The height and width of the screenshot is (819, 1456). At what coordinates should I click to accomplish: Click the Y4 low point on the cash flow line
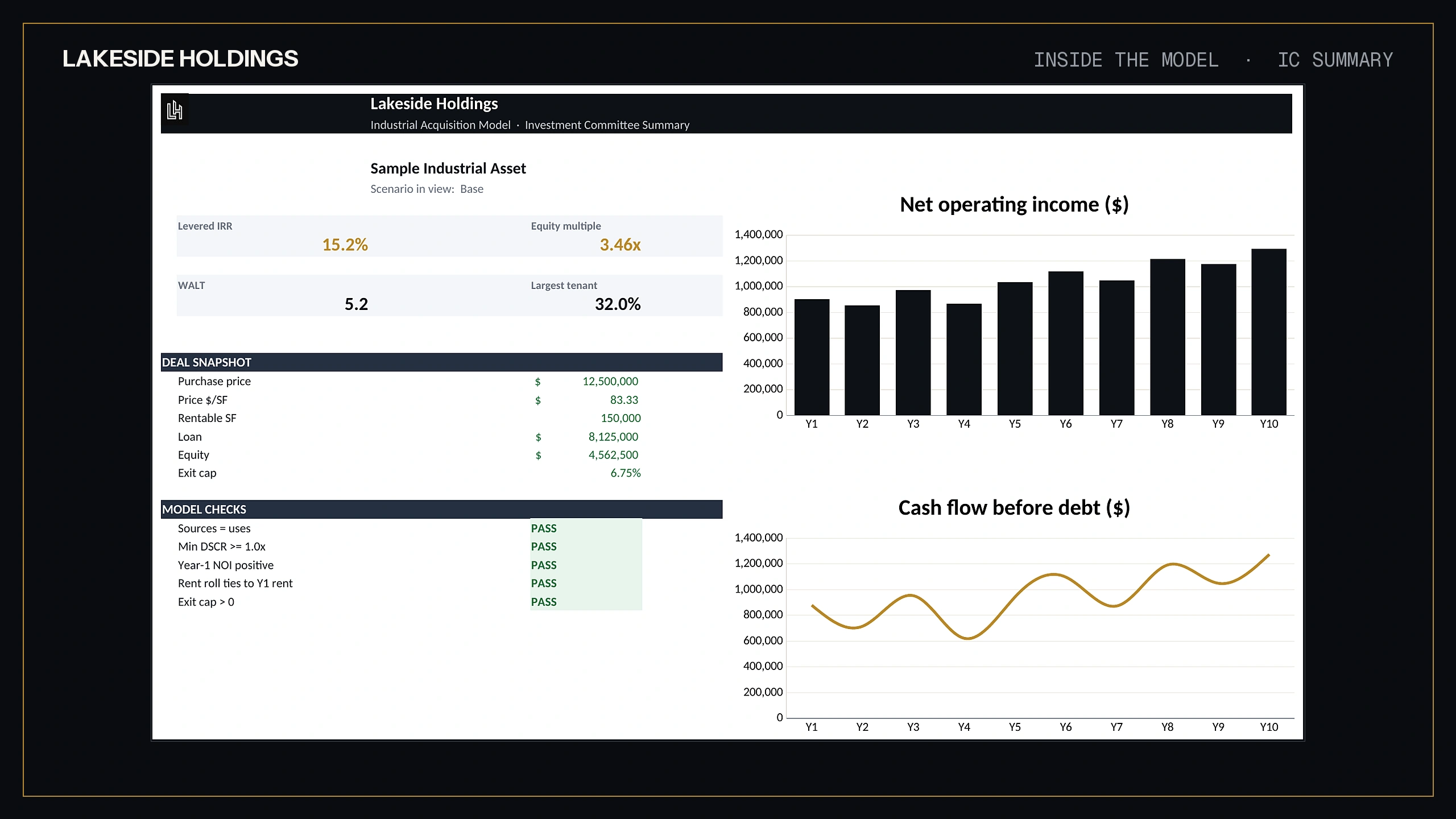(x=967, y=638)
